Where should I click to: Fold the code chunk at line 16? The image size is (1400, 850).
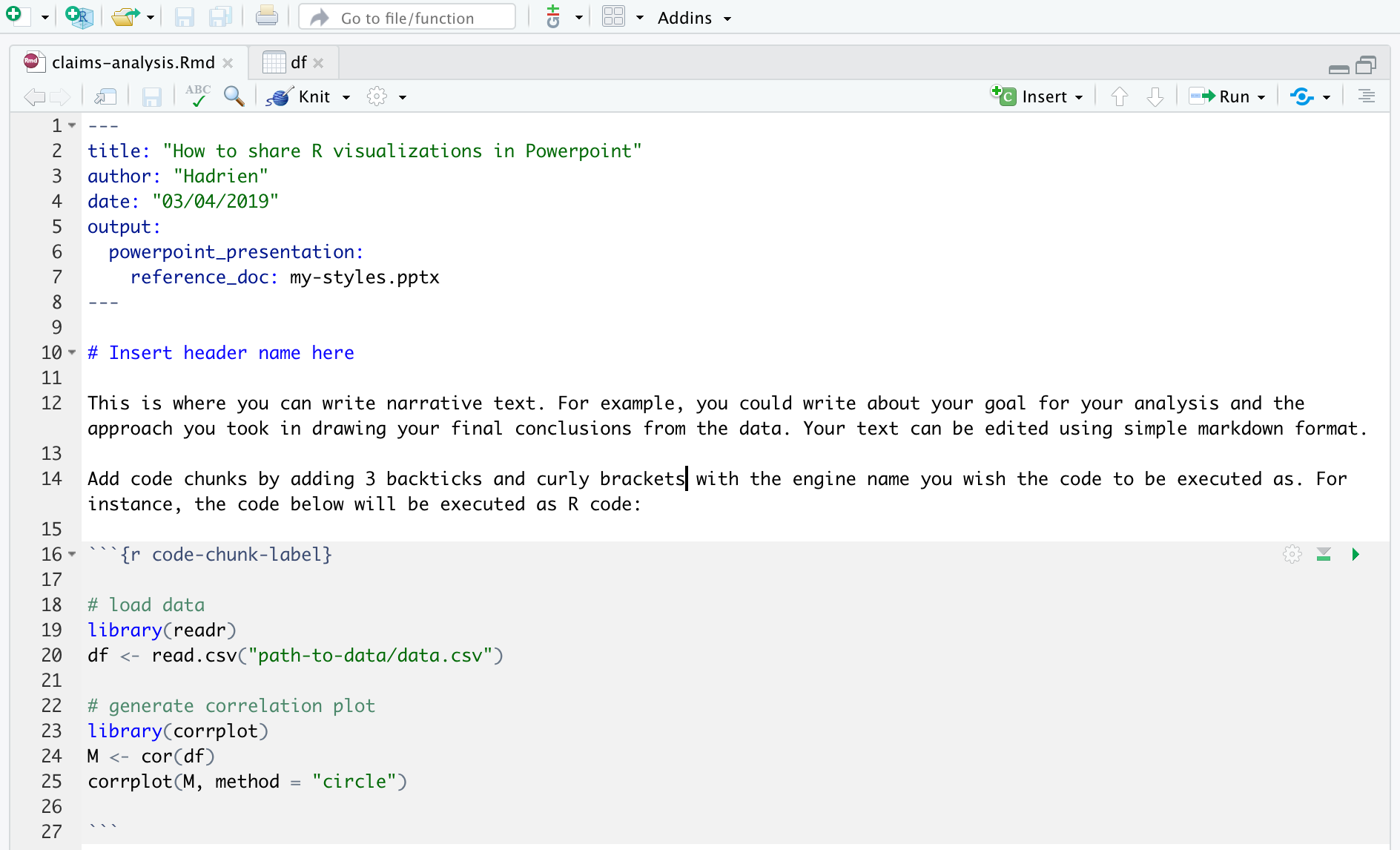[x=72, y=554]
